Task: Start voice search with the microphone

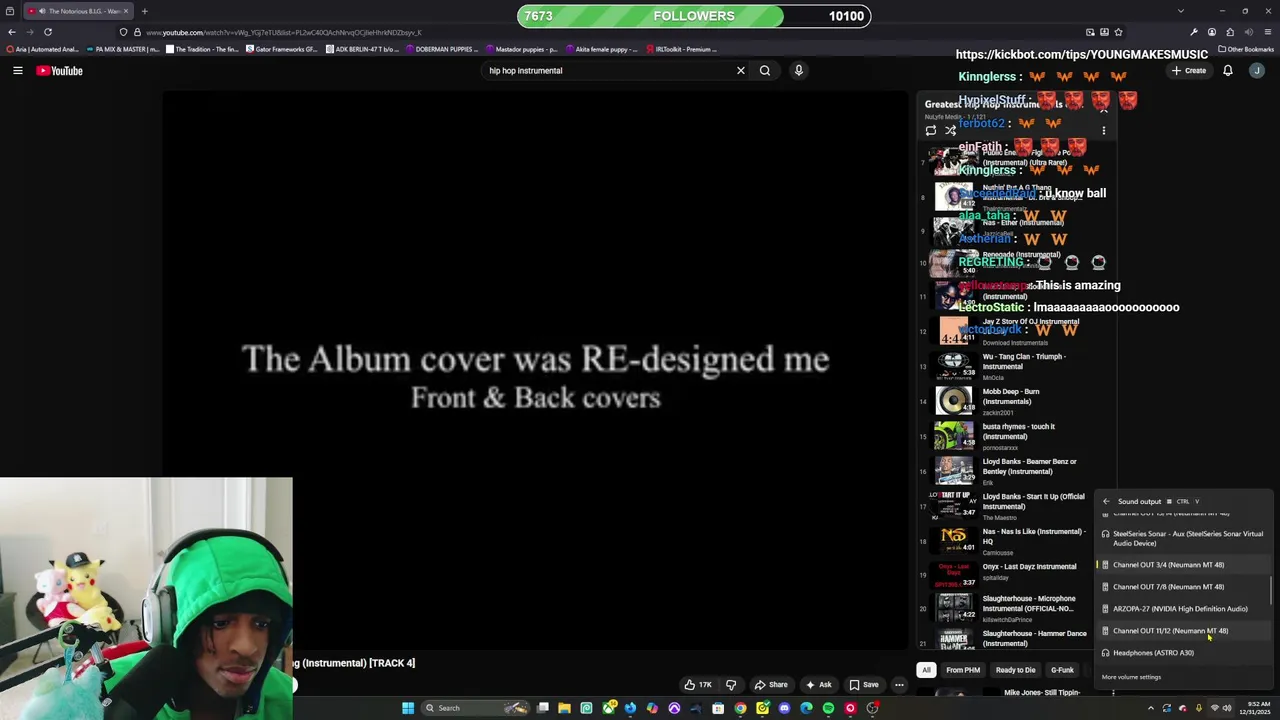Action: 798,70
